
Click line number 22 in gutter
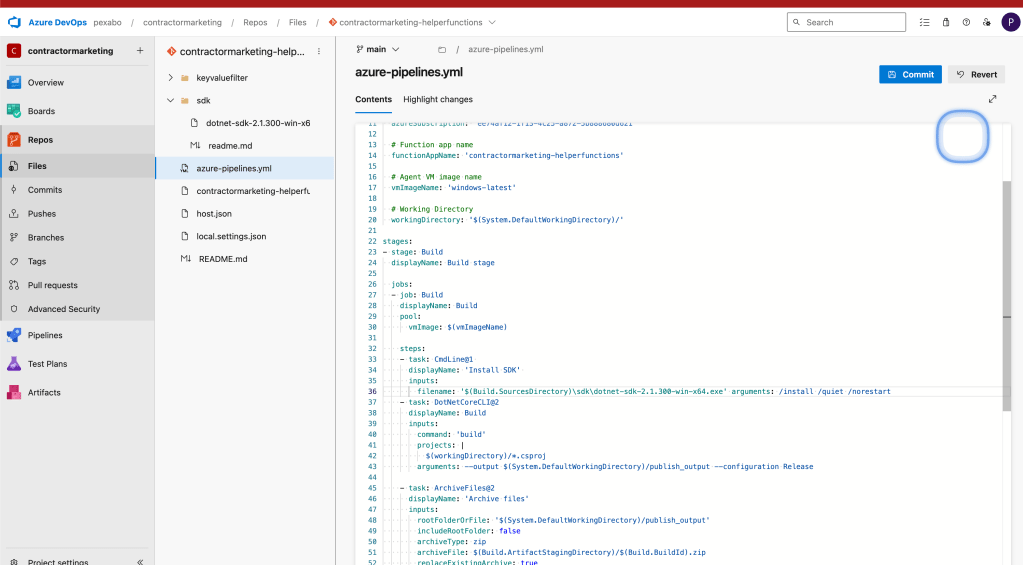coord(372,241)
